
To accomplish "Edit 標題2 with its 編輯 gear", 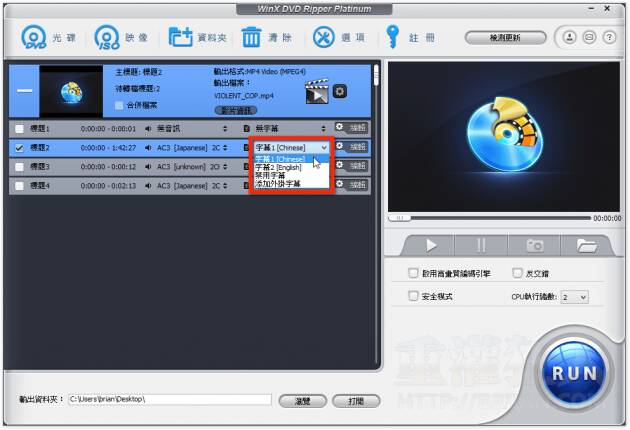I will pyautogui.click(x=352, y=147).
